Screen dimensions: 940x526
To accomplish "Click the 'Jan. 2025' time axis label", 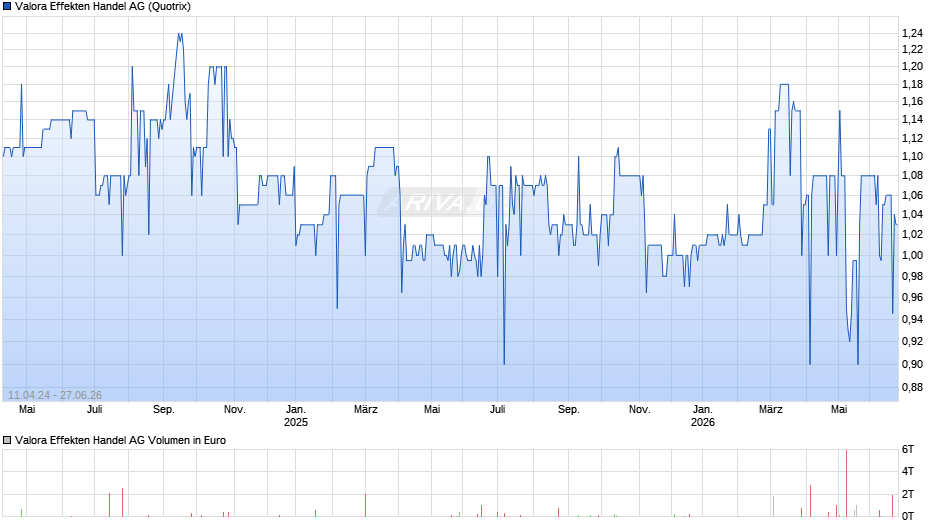I will pyautogui.click(x=296, y=416).
